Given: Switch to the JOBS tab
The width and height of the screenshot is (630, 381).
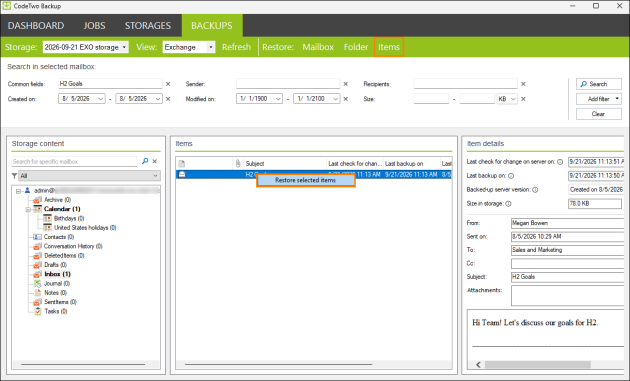Looking at the screenshot, I should coord(94,26).
